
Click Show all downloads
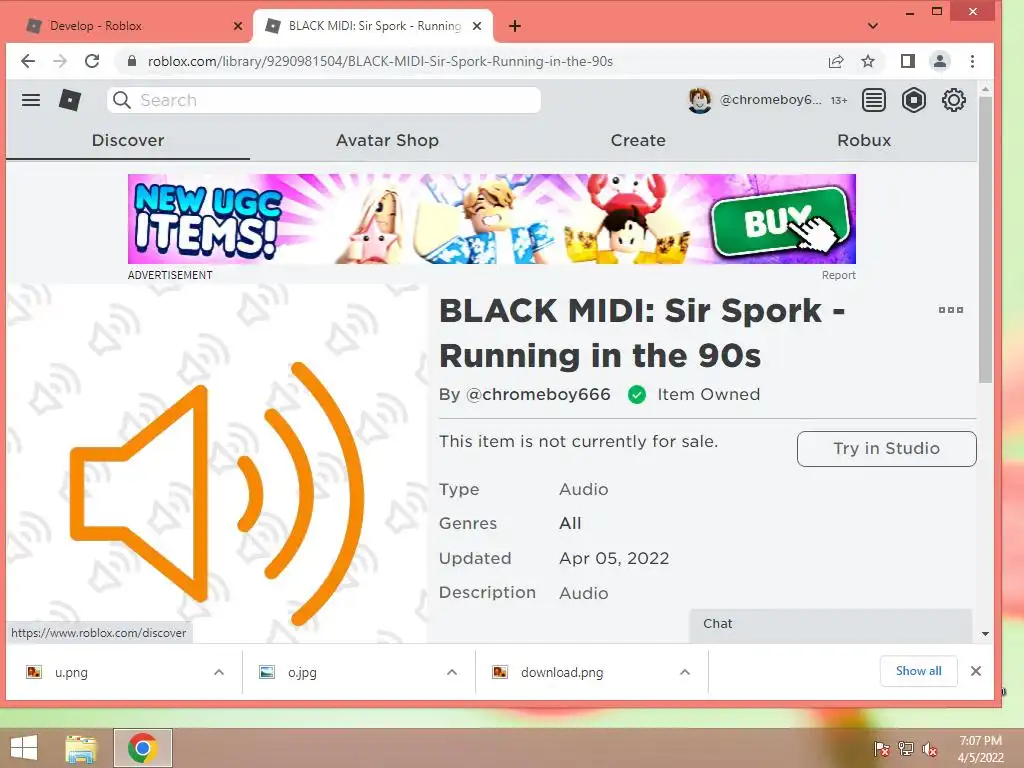click(x=918, y=671)
